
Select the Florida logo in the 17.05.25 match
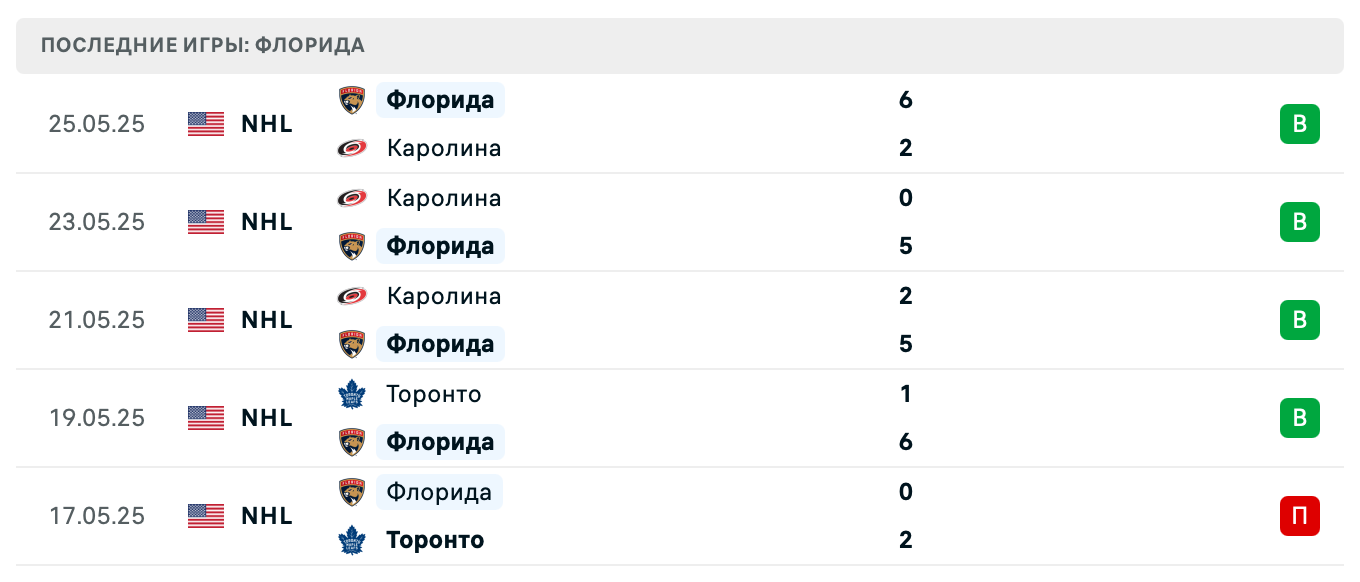tap(352, 492)
